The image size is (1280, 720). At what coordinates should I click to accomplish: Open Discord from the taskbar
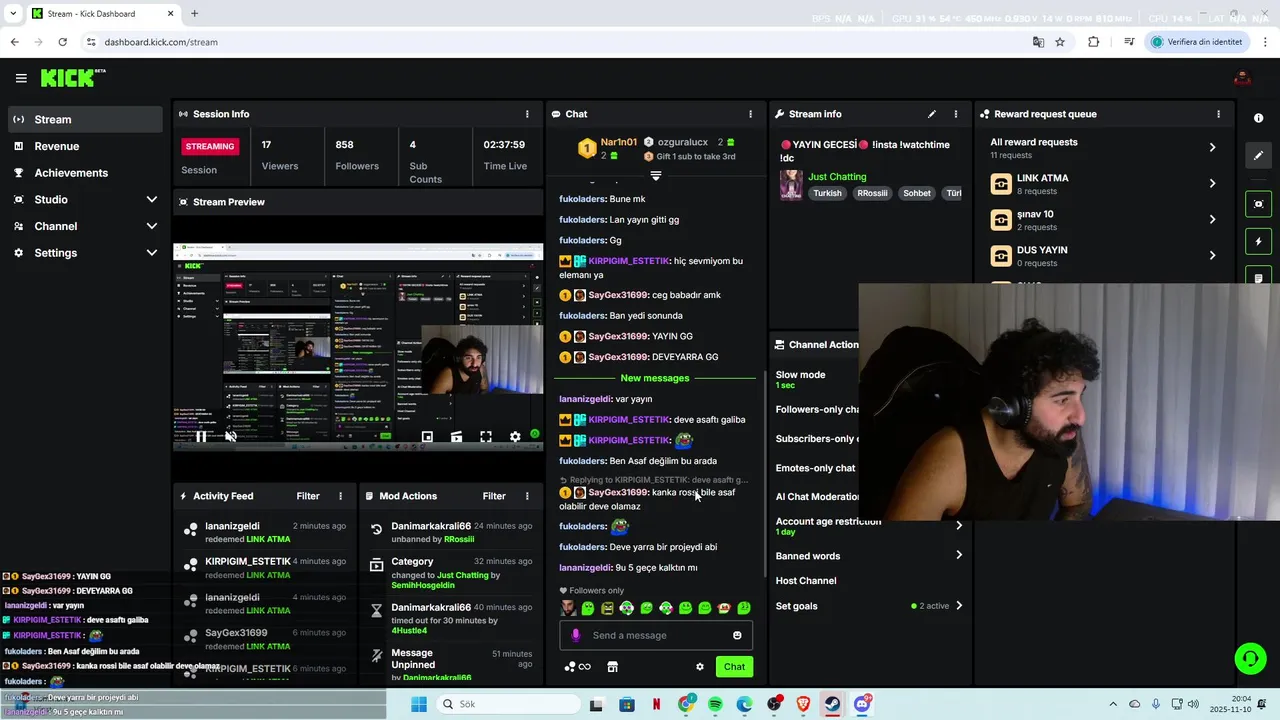click(862, 704)
